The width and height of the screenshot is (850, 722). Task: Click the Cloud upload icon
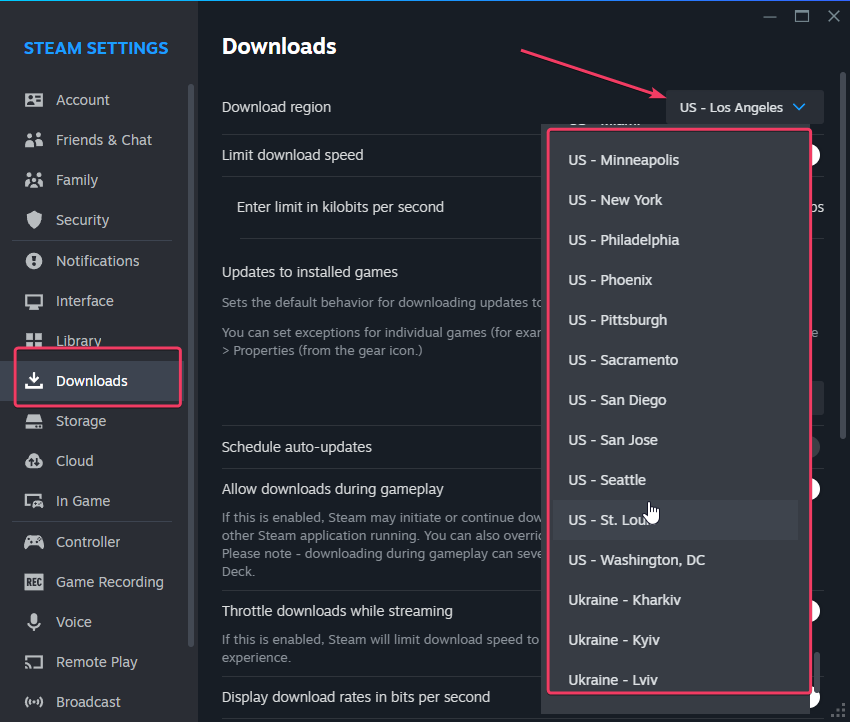(x=34, y=461)
